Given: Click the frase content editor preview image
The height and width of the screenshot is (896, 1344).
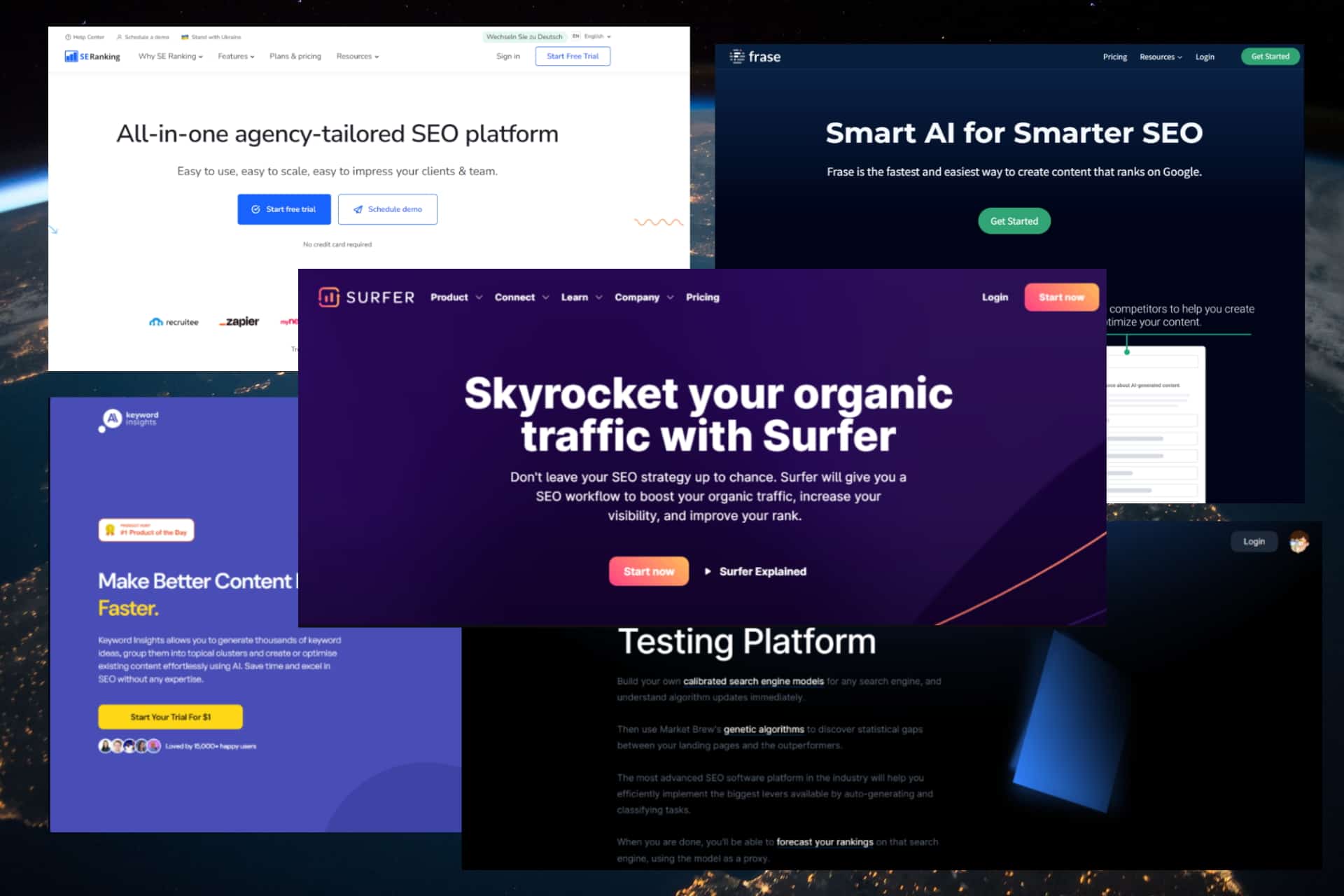Looking at the screenshot, I should 1156,424.
